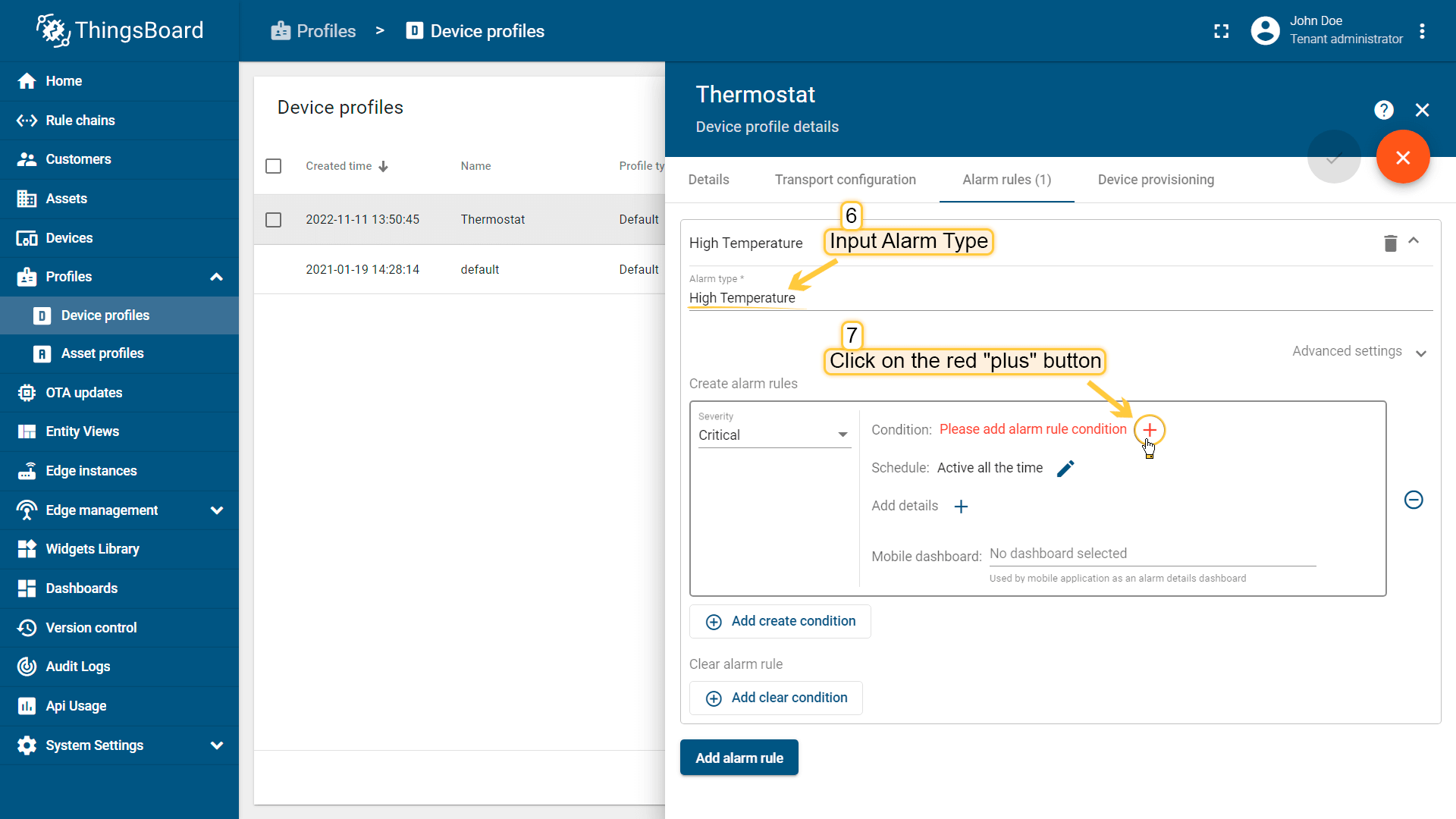Toggle select-all checkbox in table header
The image size is (1456, 819).
[274, 166]
